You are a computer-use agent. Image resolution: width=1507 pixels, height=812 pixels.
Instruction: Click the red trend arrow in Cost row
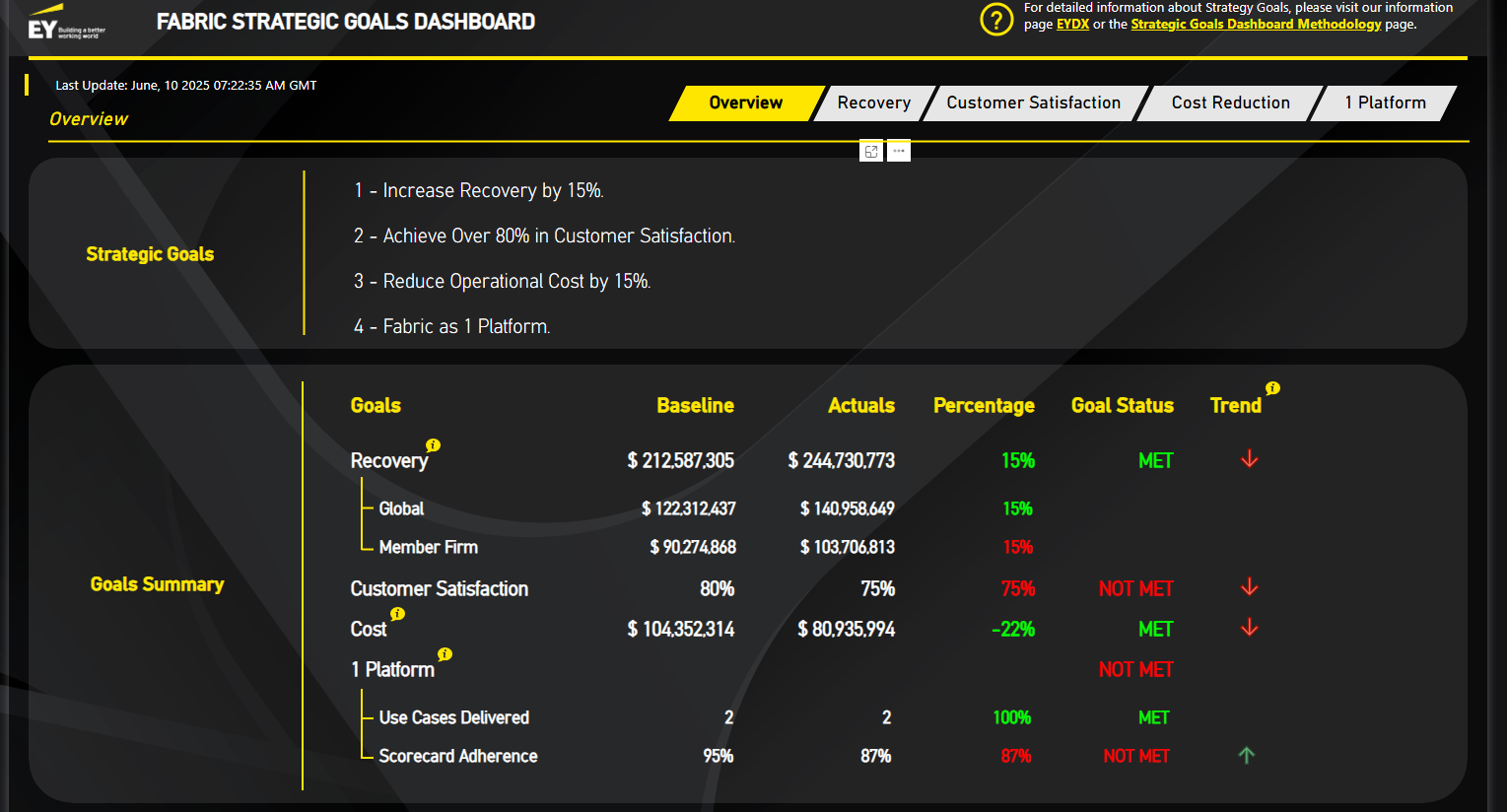pos(1249,628)
